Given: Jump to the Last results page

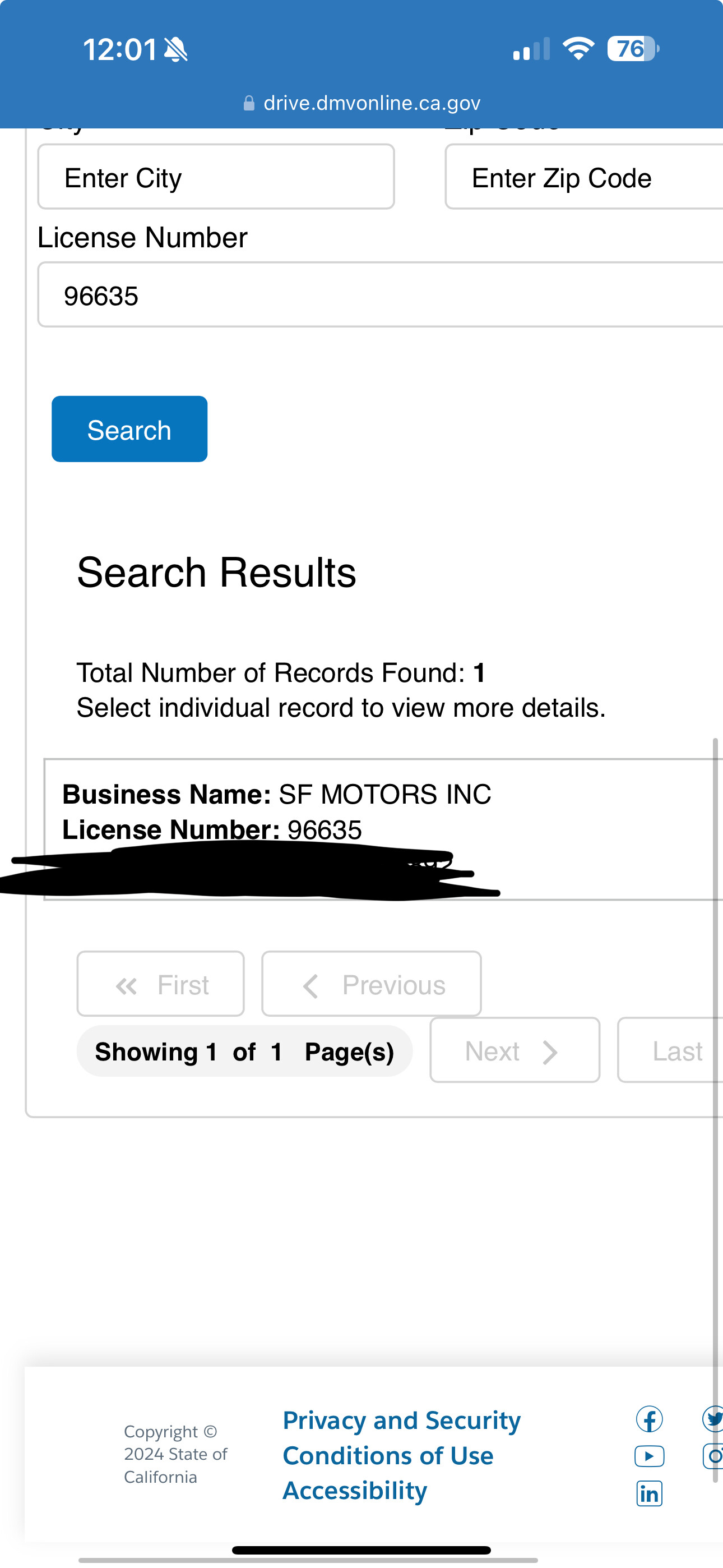Looking at the screenshot, I should coord(671,1050).
